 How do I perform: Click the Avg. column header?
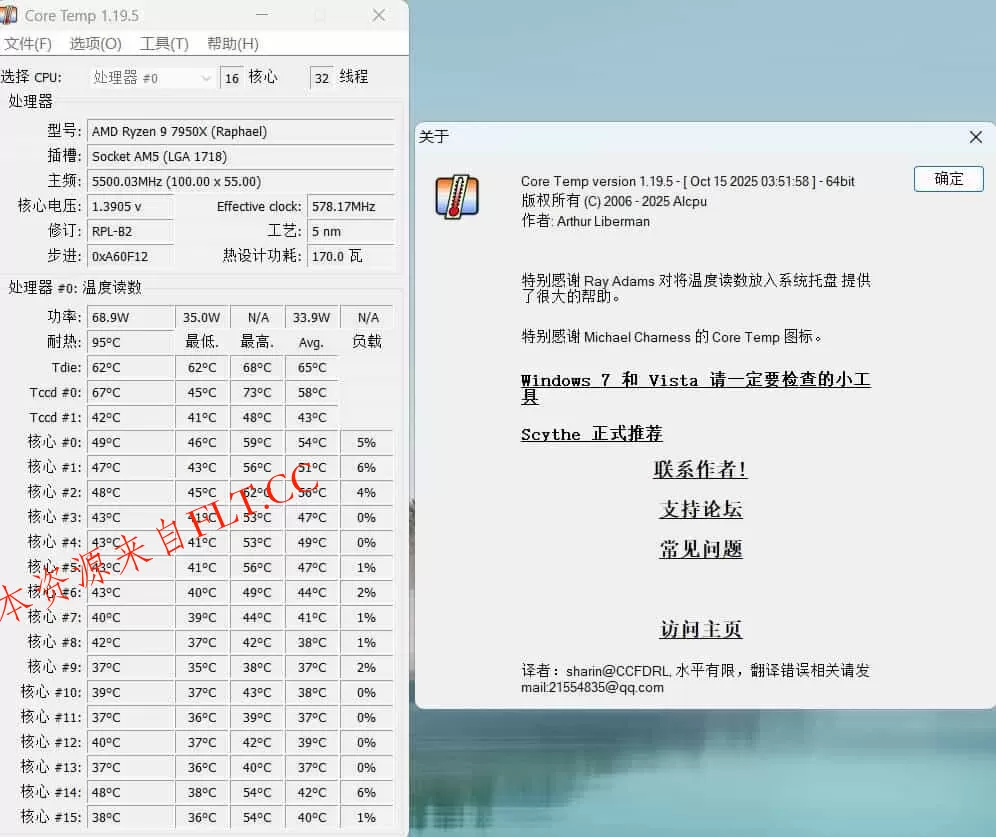[x=311, y=343]
